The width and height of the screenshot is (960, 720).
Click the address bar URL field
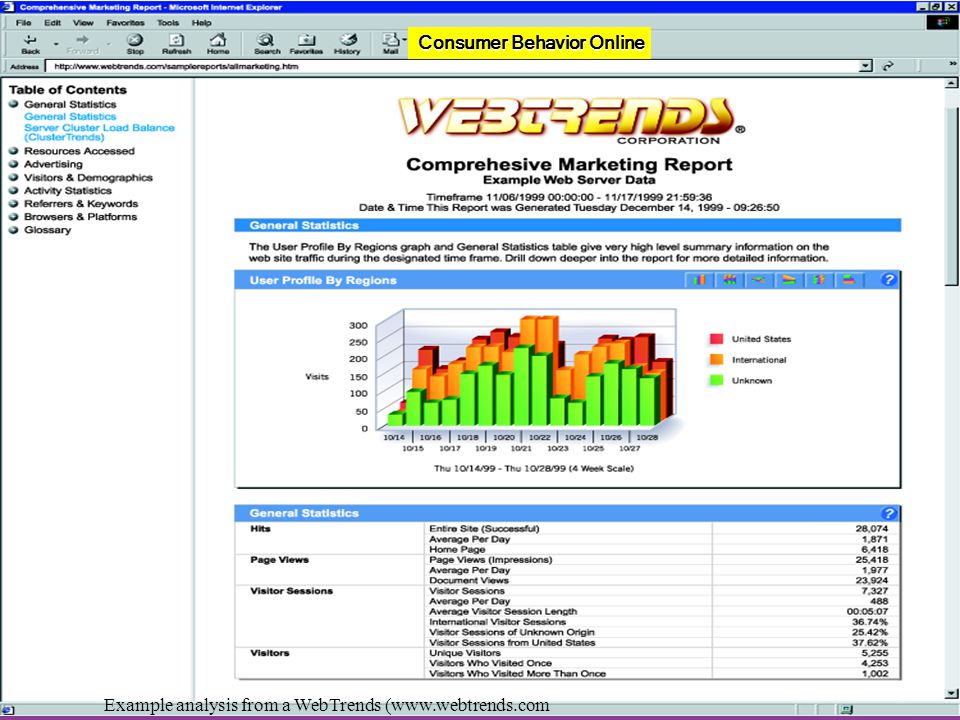(452, 66)
